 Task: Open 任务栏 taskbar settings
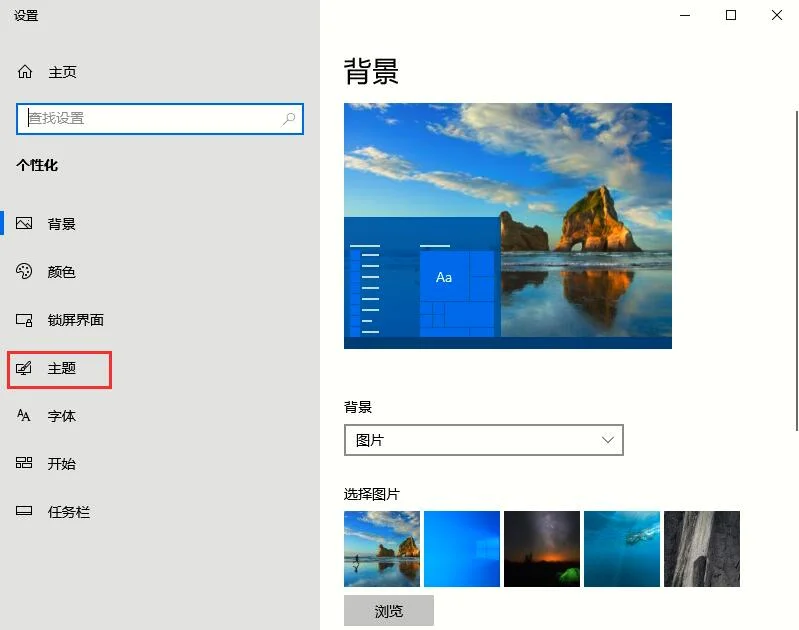[69, 512]
